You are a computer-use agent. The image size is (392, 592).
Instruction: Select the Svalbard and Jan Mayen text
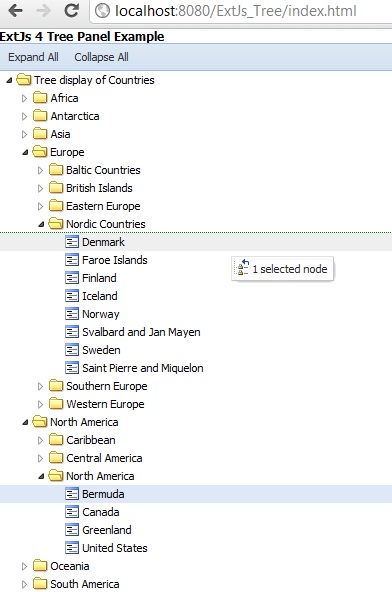pyautogui.click(x=141, y=332)
